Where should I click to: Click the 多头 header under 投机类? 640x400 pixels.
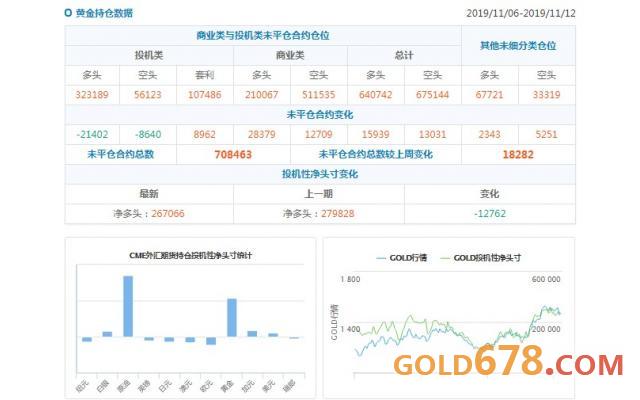click(92, 75)
